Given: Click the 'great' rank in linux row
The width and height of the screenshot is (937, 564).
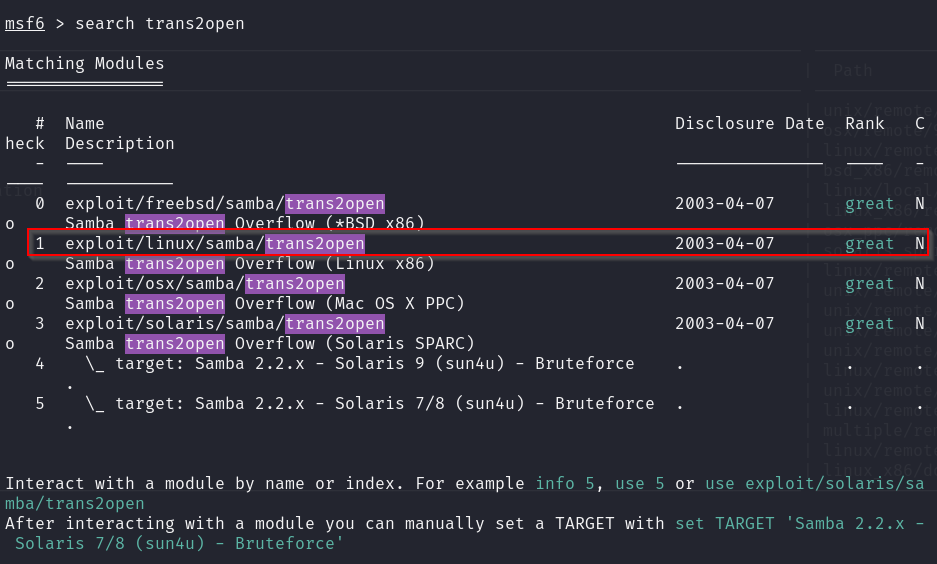Looking at the screenshot, I should pos(869,244).
